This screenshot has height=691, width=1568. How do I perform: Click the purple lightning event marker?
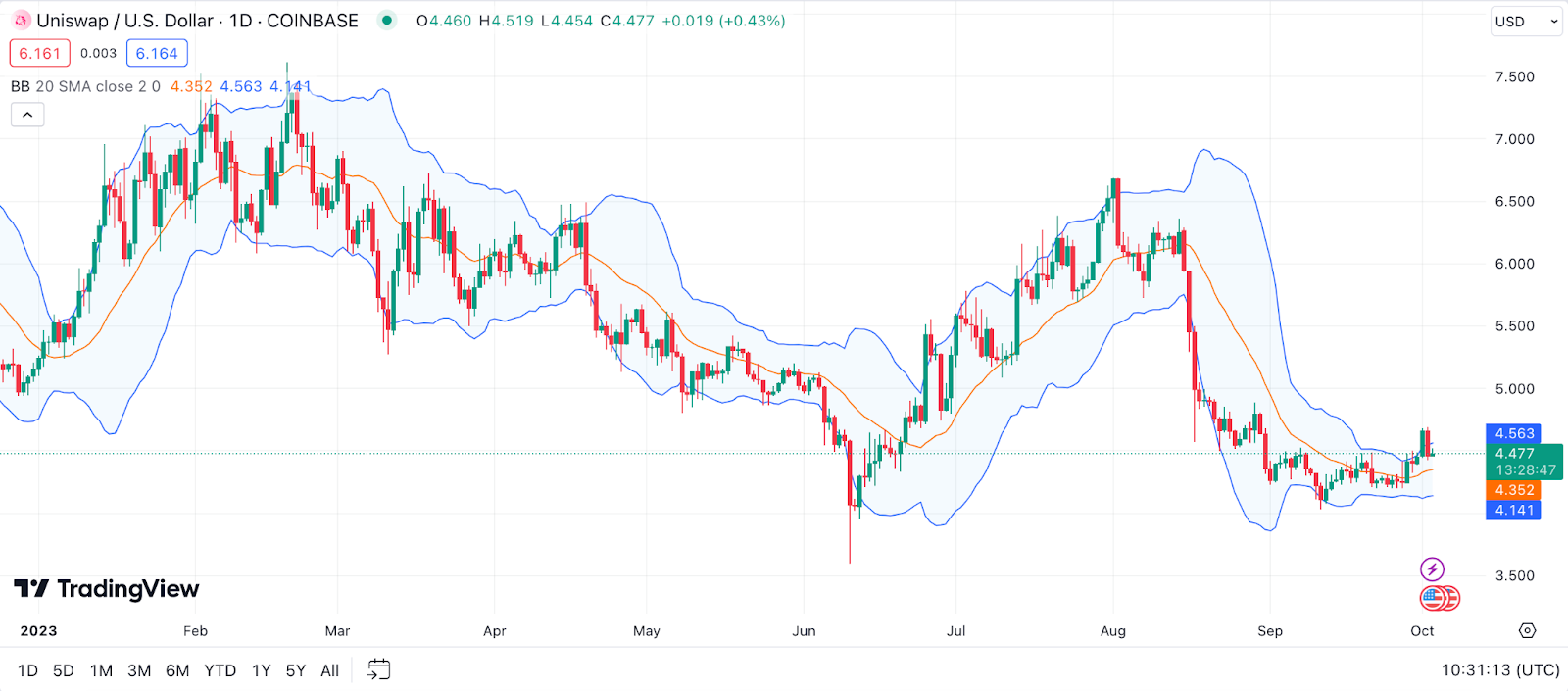[x=1432, y=569]
